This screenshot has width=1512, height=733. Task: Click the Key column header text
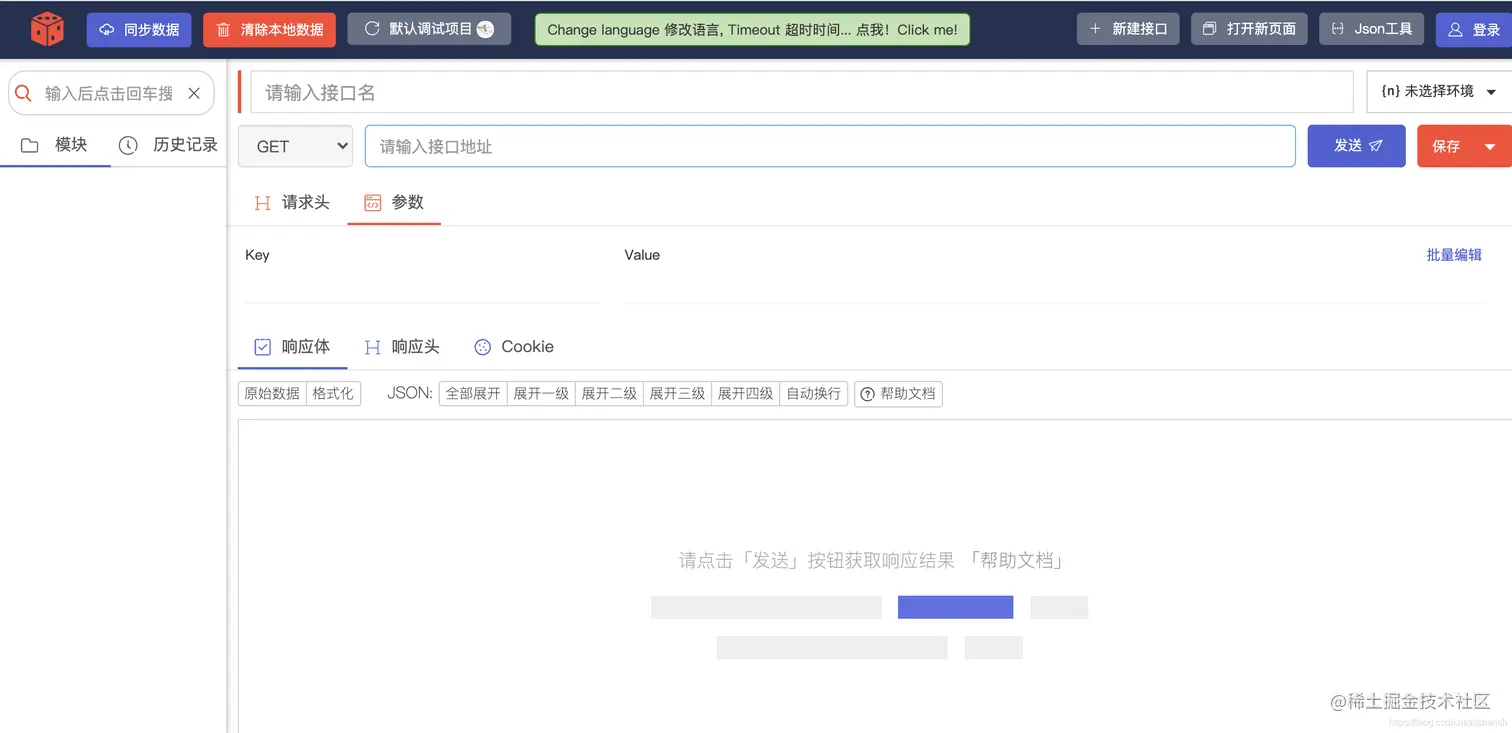(x=257, y=255)
